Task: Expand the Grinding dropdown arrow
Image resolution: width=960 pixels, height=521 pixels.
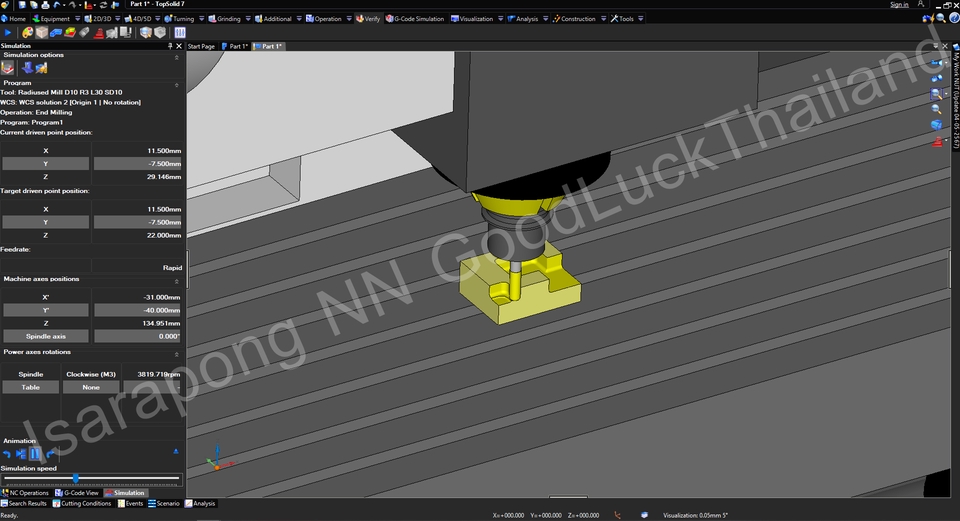Action: (x=248, y=19)
